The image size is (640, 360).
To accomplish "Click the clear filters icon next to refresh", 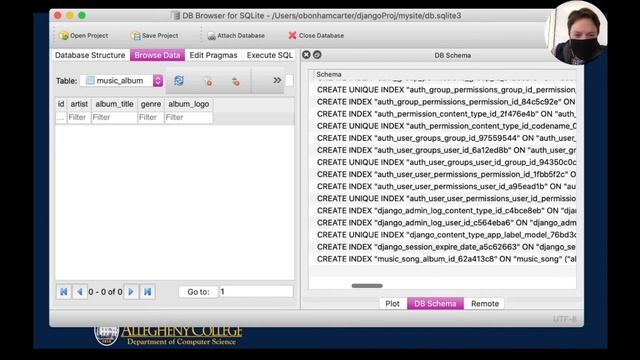I will [x=208, y=81].
